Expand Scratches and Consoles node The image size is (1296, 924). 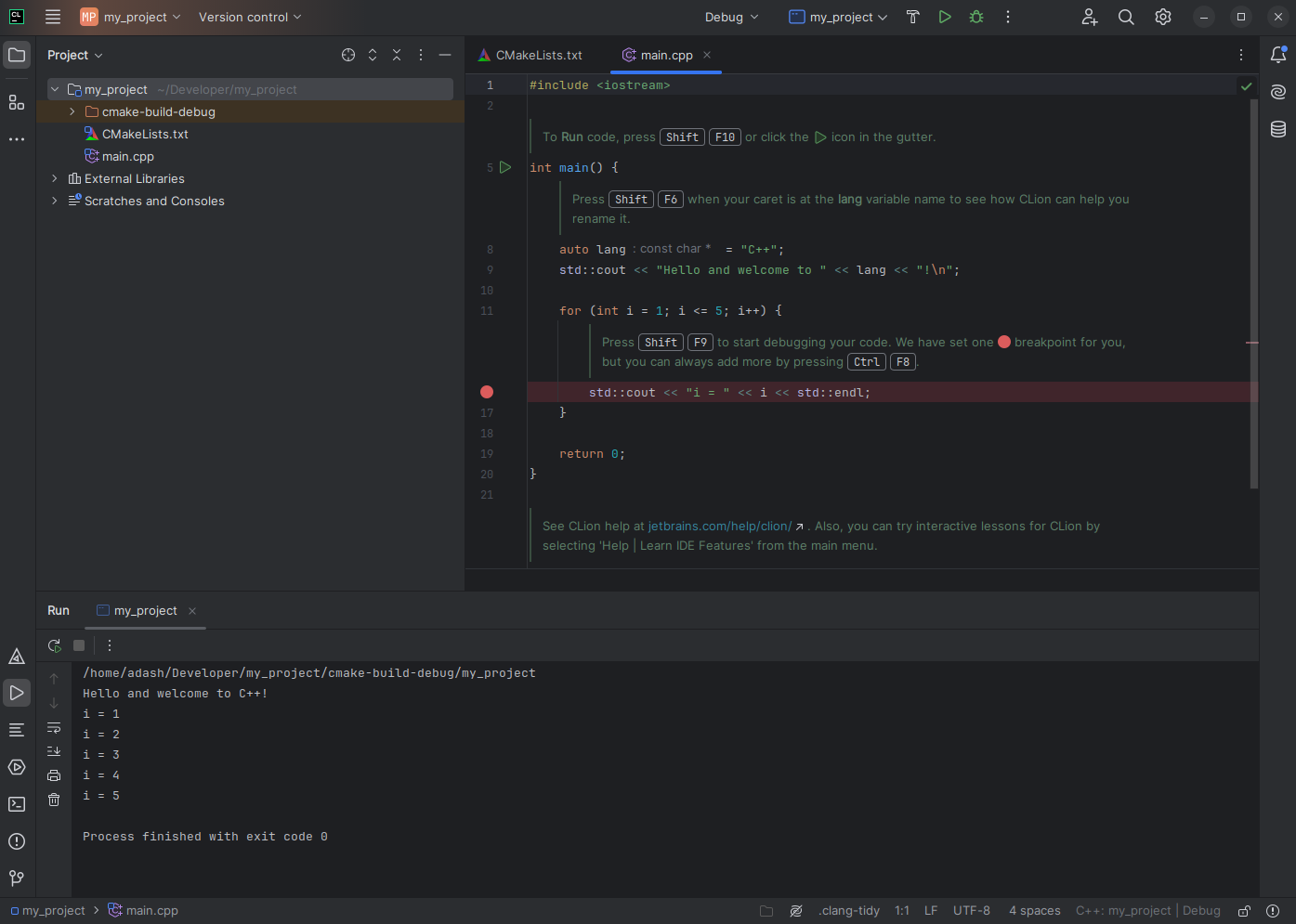coord(55,201)
